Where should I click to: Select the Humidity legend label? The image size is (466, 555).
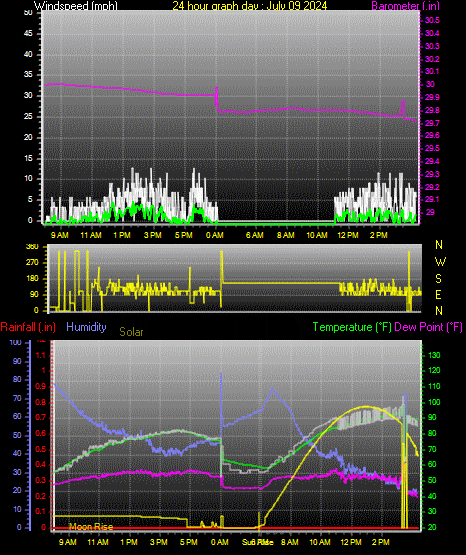(x=86, y=326)
